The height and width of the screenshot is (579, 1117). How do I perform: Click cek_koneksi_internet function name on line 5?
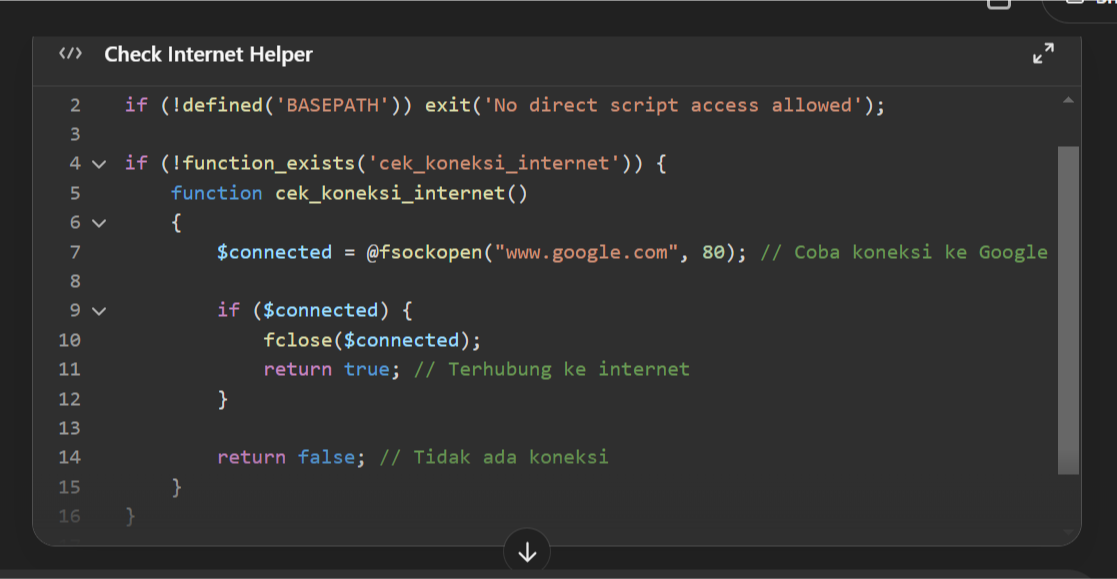(x=390, y=193)
